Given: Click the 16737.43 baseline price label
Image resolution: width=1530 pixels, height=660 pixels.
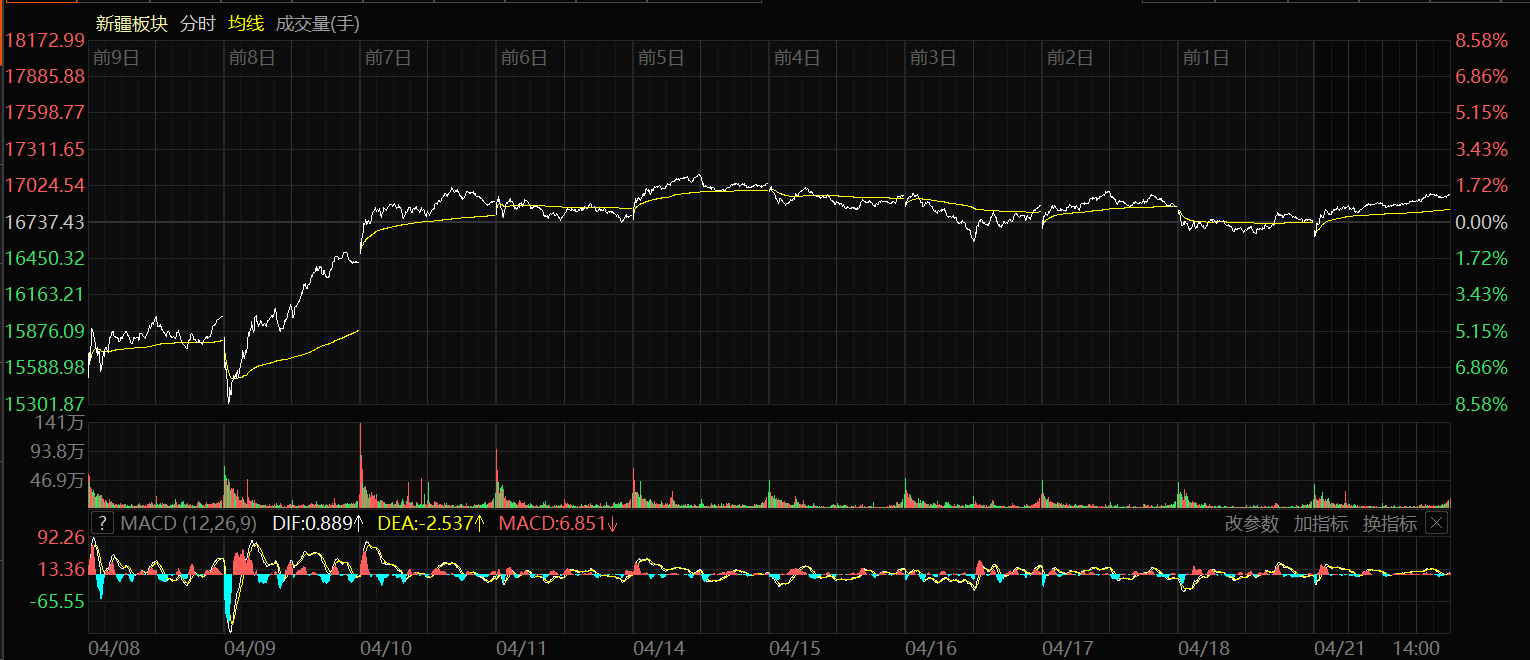Looking at the screenshot, I should [x=44, y=222].
